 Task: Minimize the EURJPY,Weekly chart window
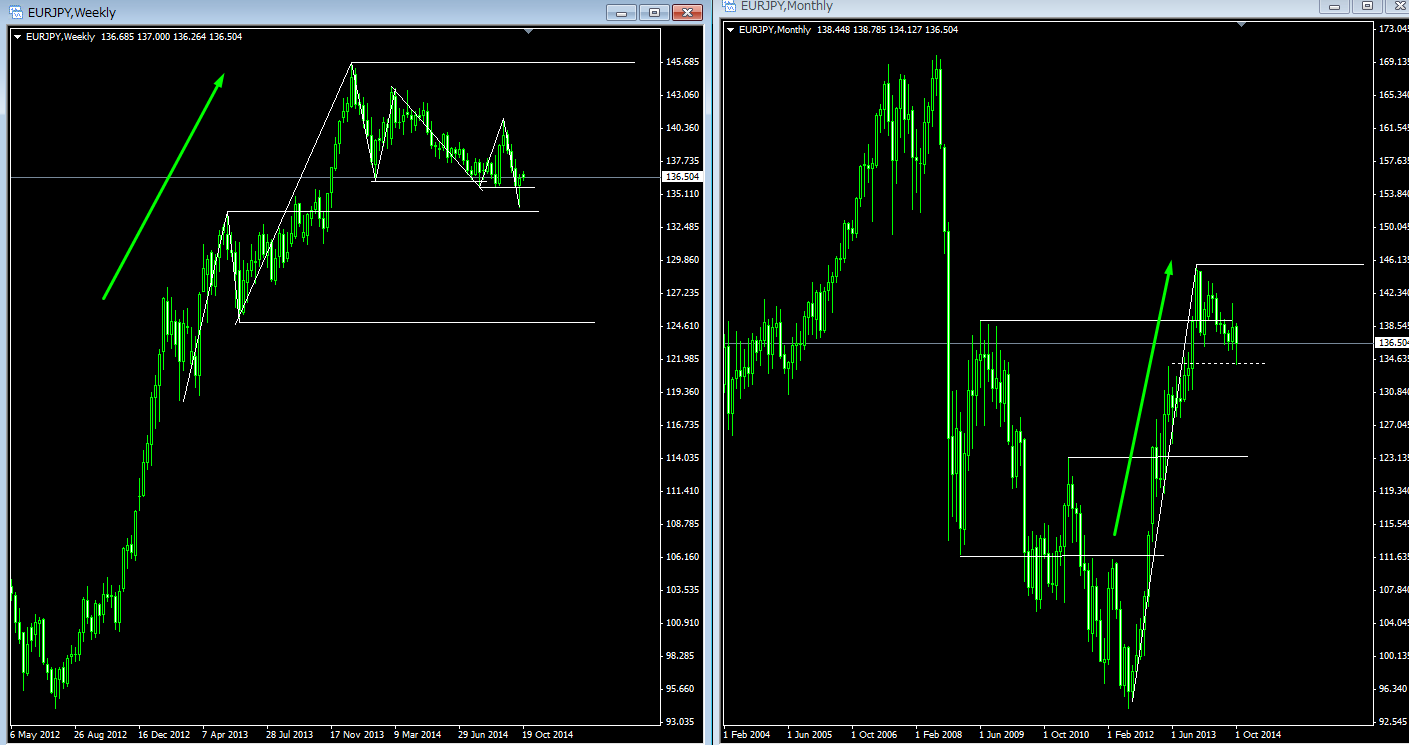pyautogui.click(x=622, y=12)
